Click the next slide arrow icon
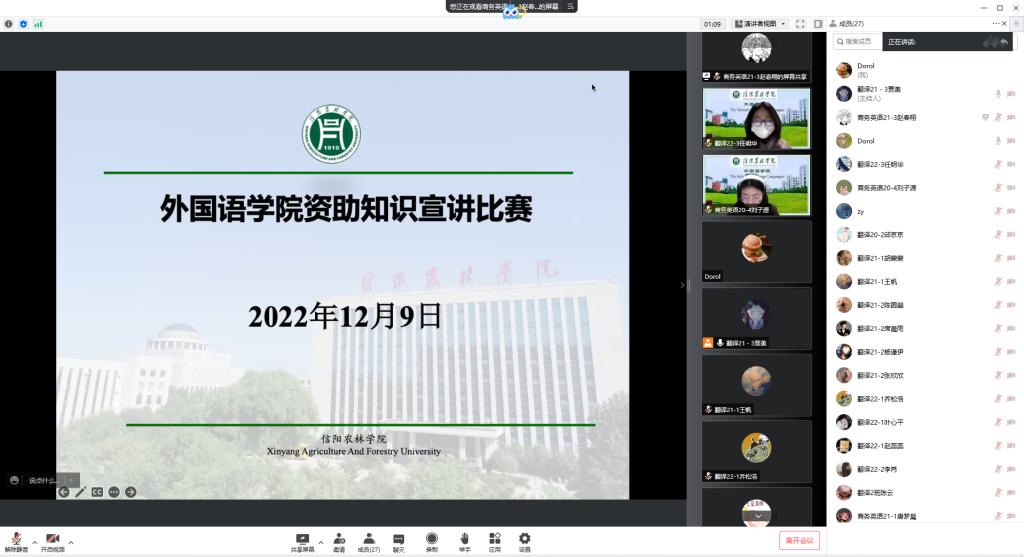 (130, 492)
